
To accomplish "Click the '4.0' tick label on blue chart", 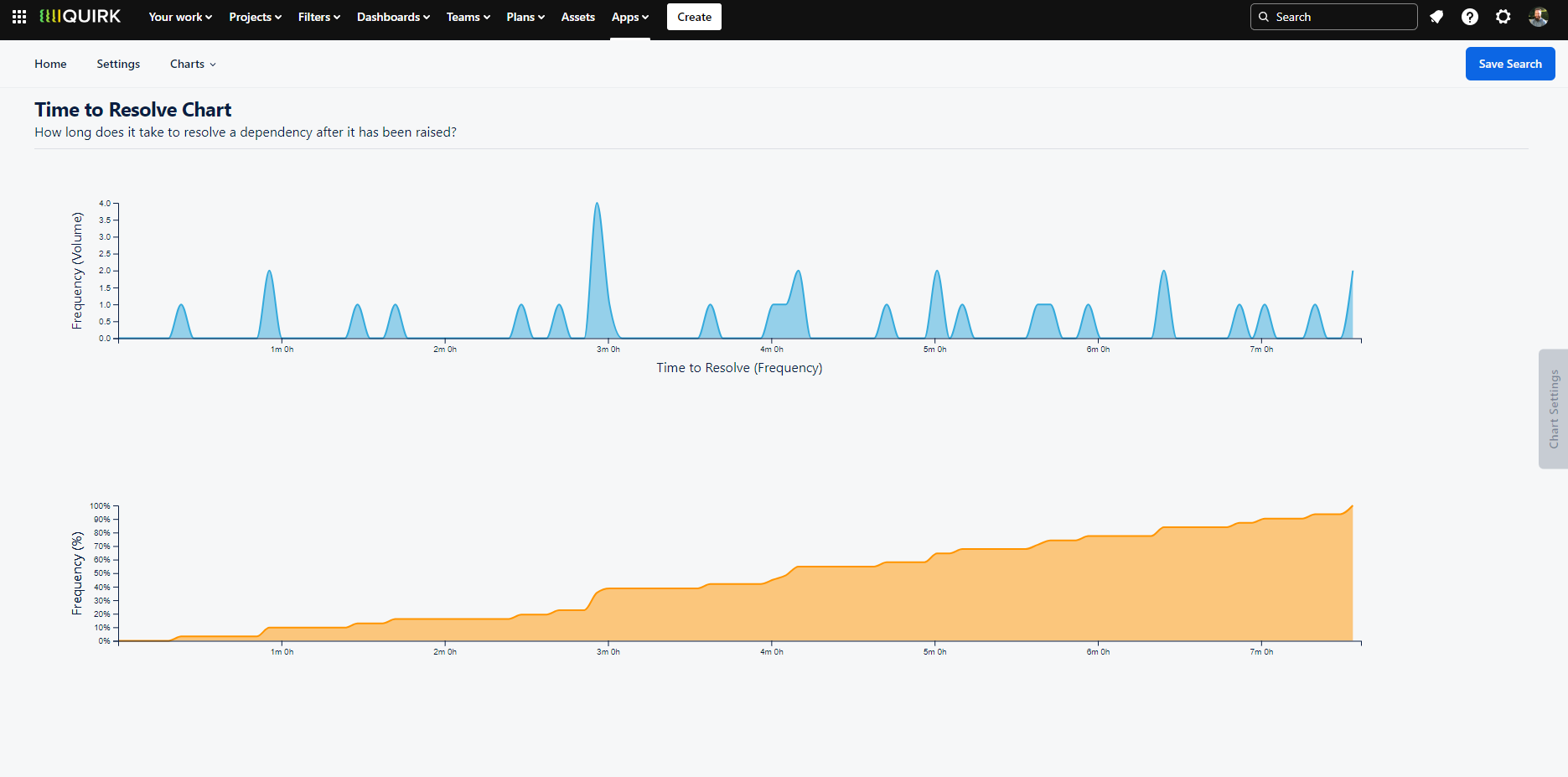I will 105,204.
